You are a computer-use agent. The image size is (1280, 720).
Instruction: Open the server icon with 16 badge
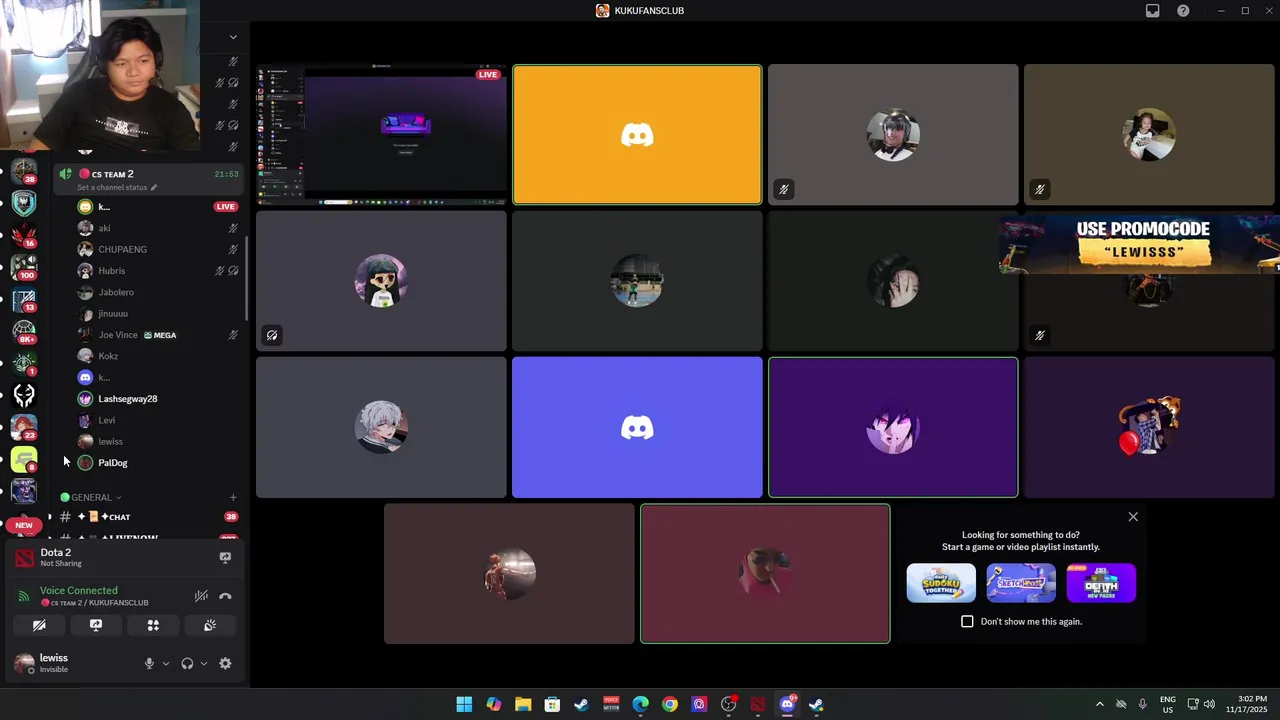pyautogui.click(x=24, y=234)
